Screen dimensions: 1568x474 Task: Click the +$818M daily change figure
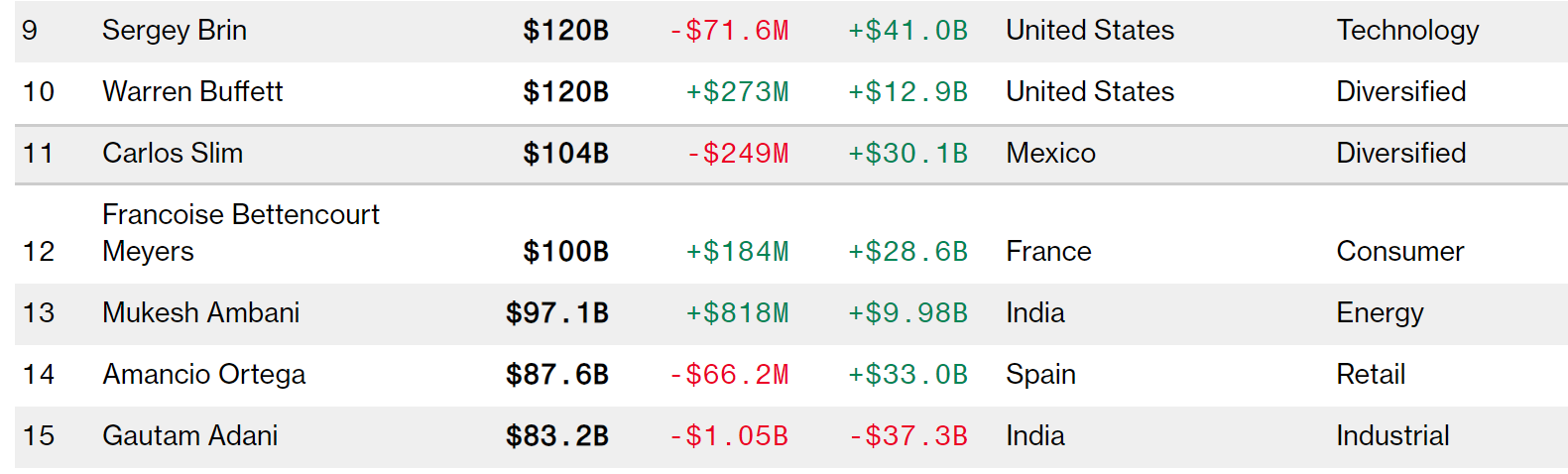(737, 313)
